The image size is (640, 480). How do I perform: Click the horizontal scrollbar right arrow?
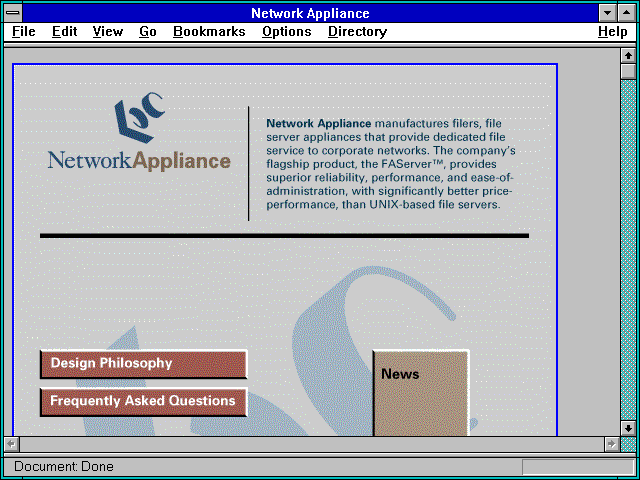[611, 444]
